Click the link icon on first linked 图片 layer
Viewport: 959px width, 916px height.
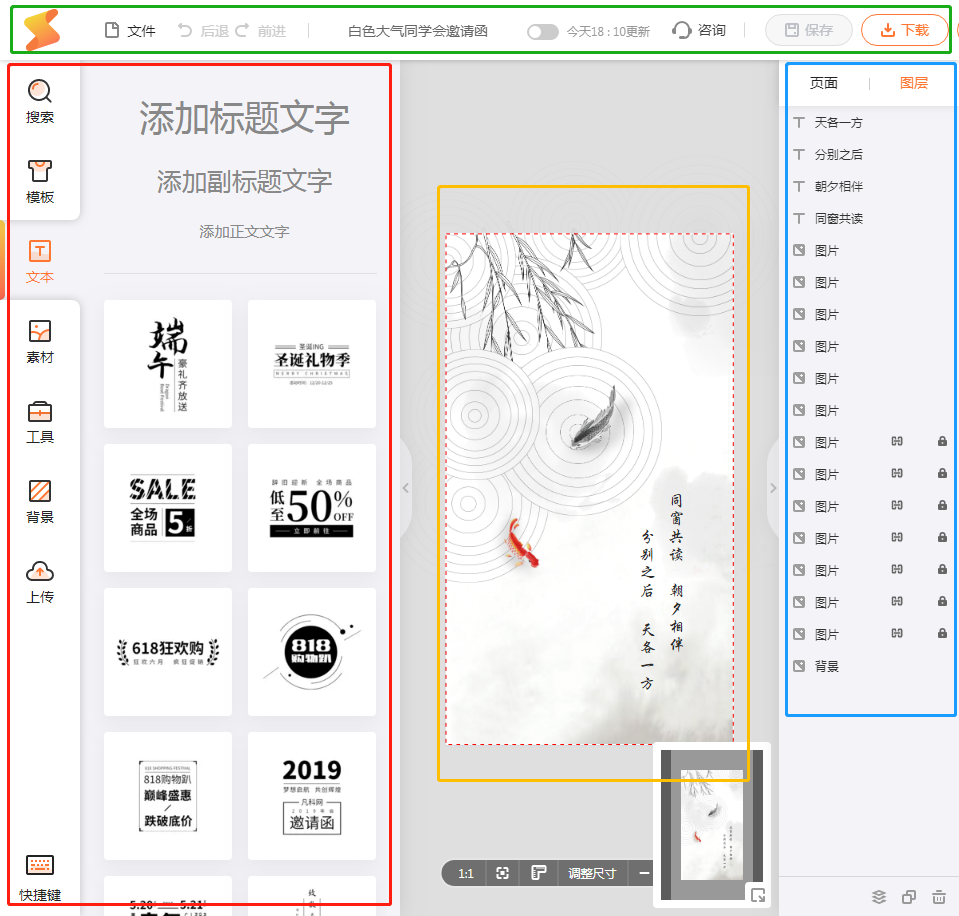[897, 441]
